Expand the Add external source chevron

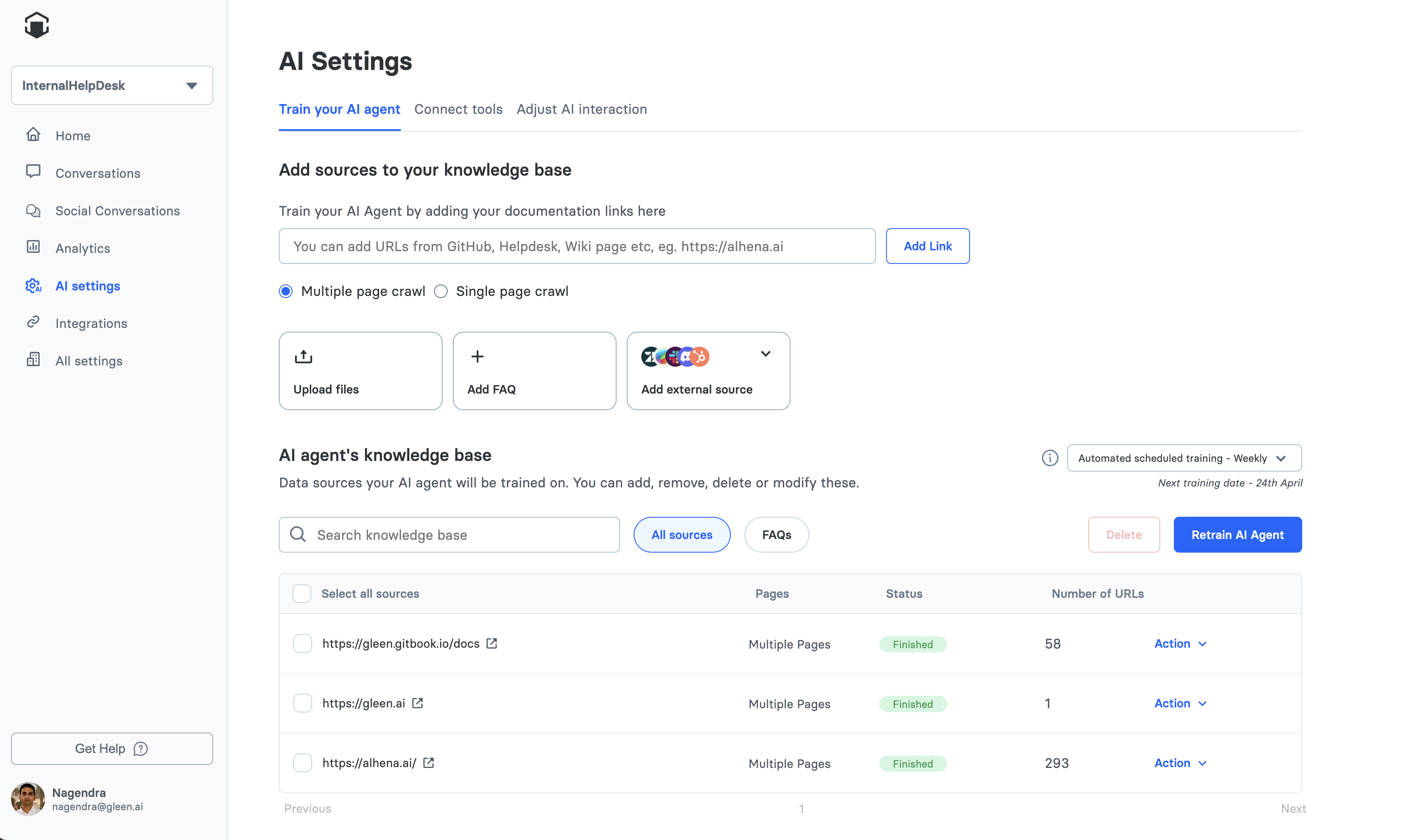click(x=765, y=354)
